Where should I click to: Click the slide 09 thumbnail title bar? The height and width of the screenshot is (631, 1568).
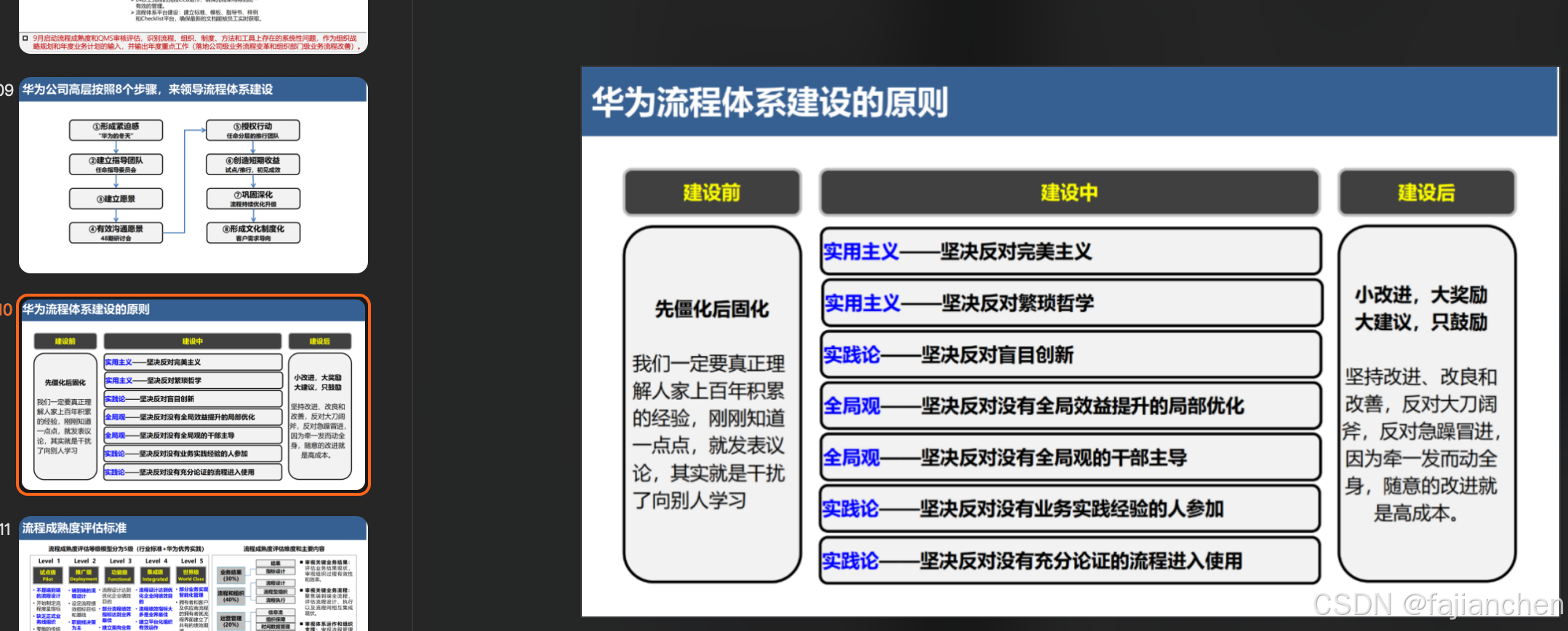(193, 89)
